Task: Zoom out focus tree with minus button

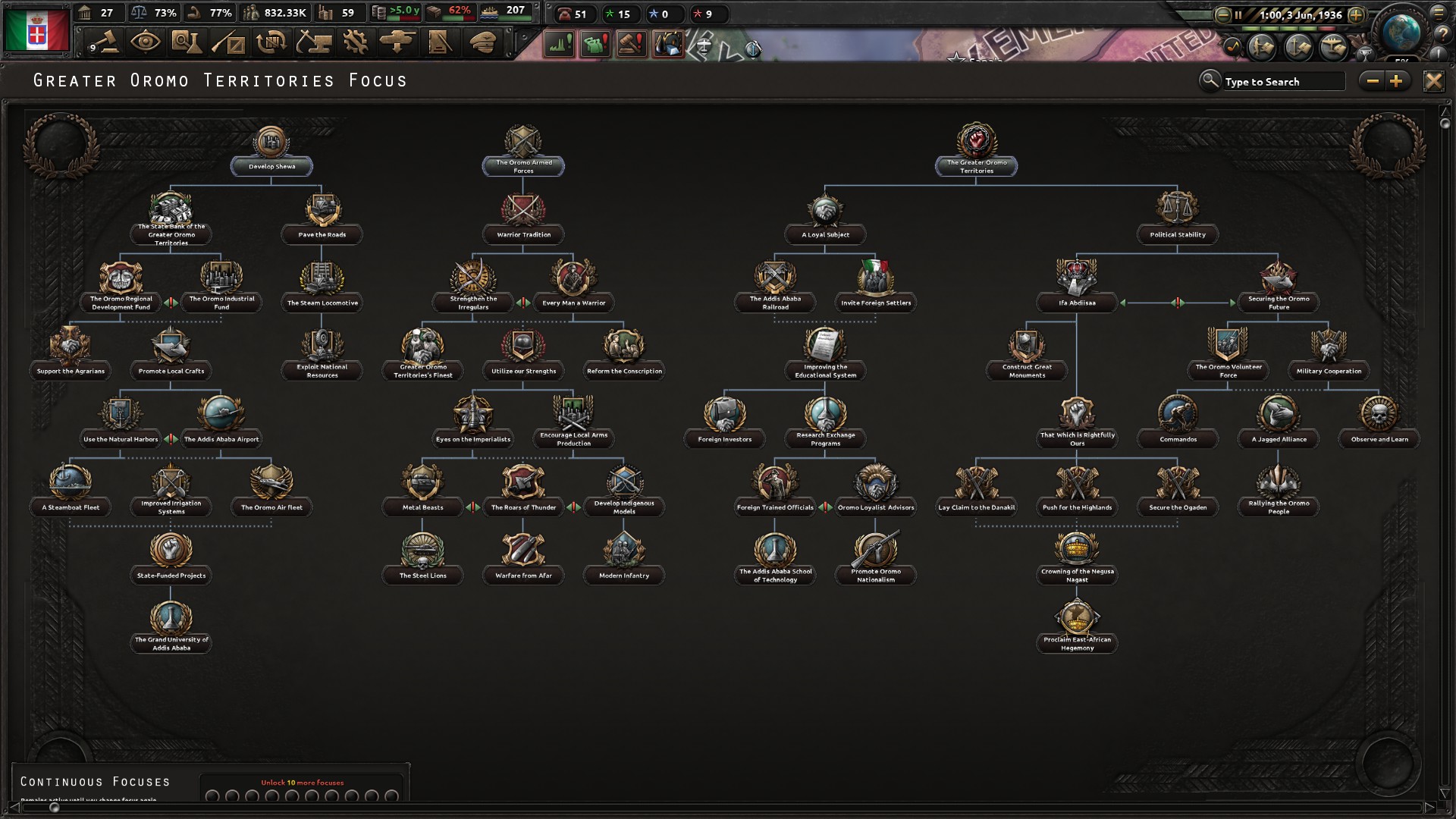Action: click(x=1373, y=81)
